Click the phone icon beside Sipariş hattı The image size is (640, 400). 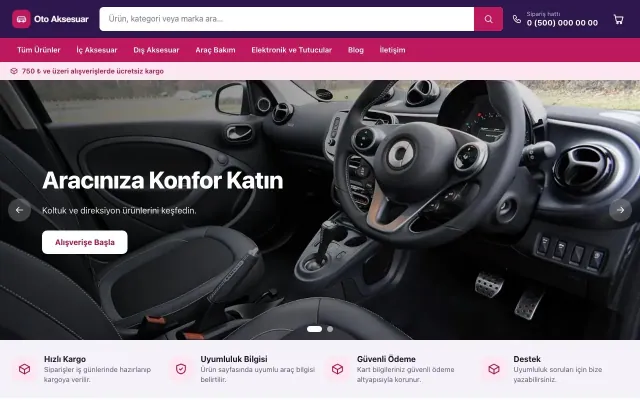(517, 19)
